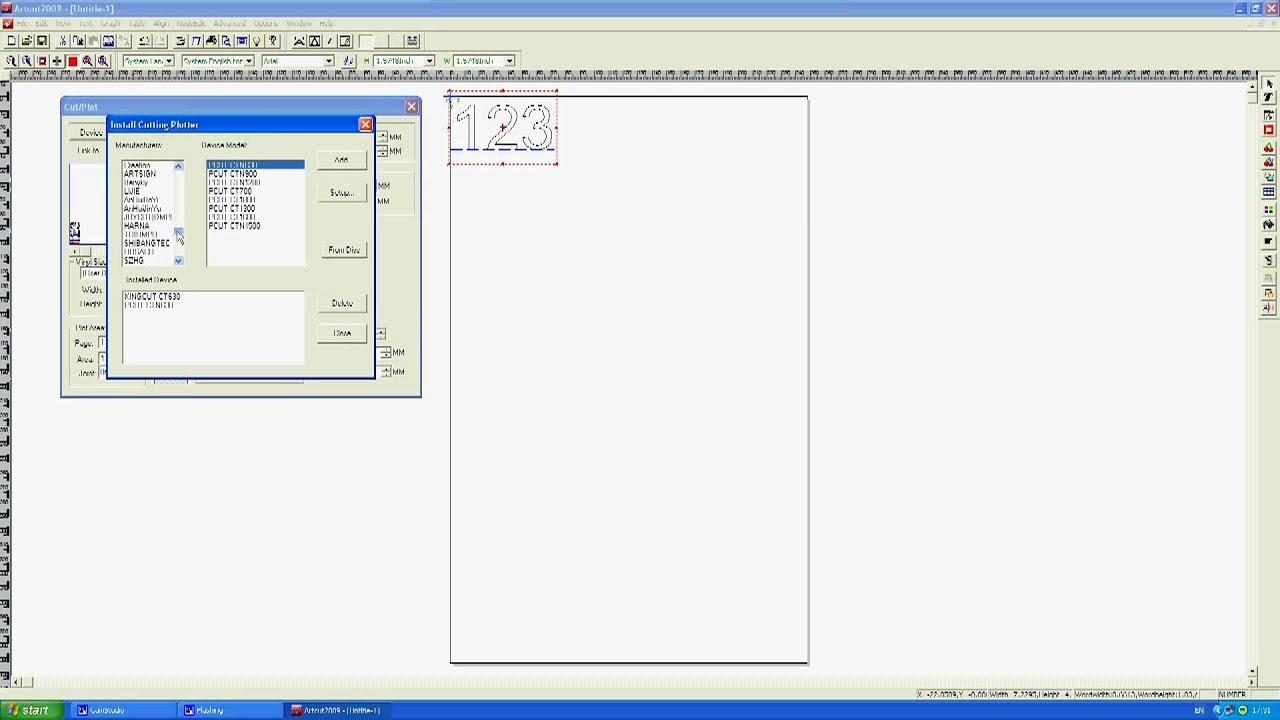Select LIJIE in the manufacturer list
Image resolution: width=1280 pixels, height=720 pixels.
click(132, 191)
